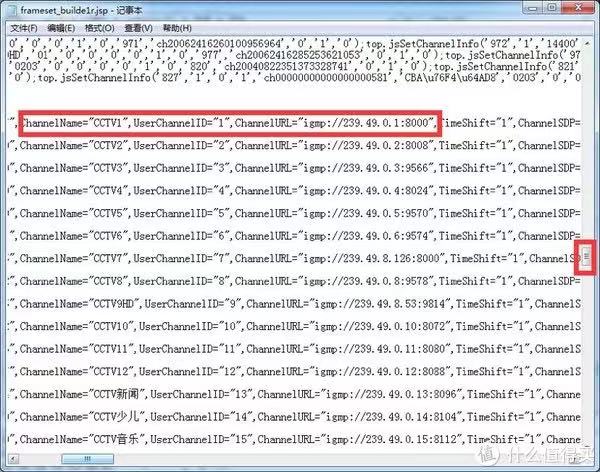Click the text ChannelName="CCTV新闻"

click(x=82, y=394)
